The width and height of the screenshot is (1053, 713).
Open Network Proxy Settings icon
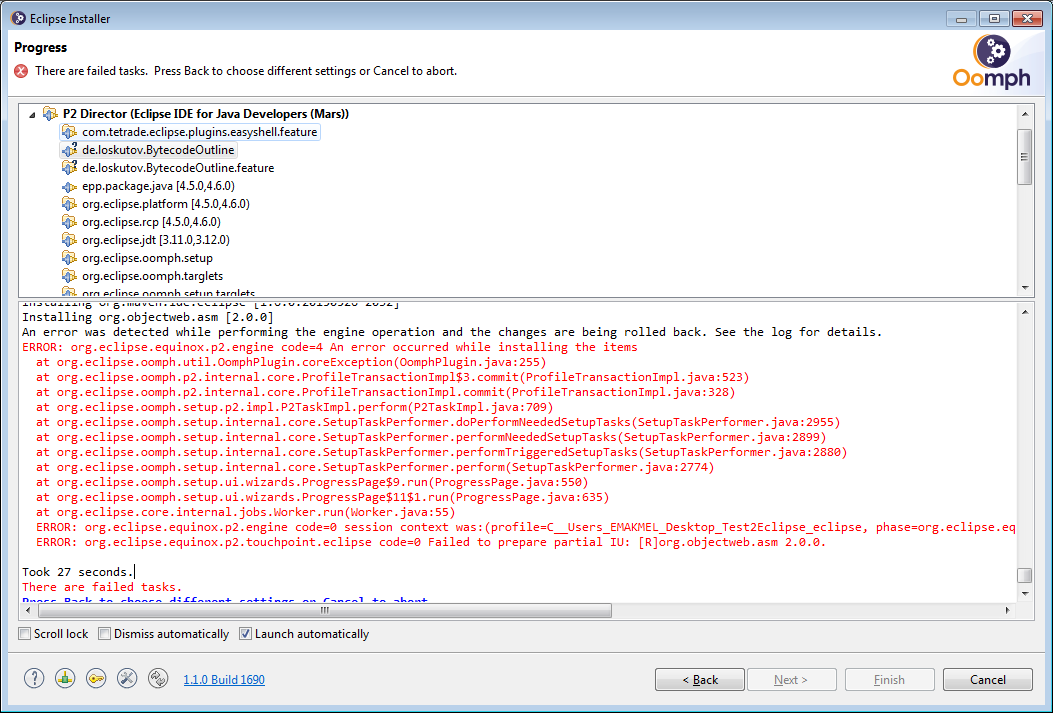65,678
